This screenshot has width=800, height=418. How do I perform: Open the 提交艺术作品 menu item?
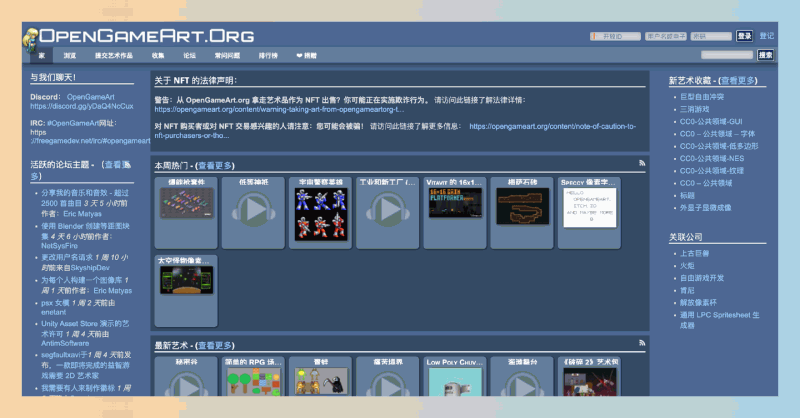click(x=114, y=56)
